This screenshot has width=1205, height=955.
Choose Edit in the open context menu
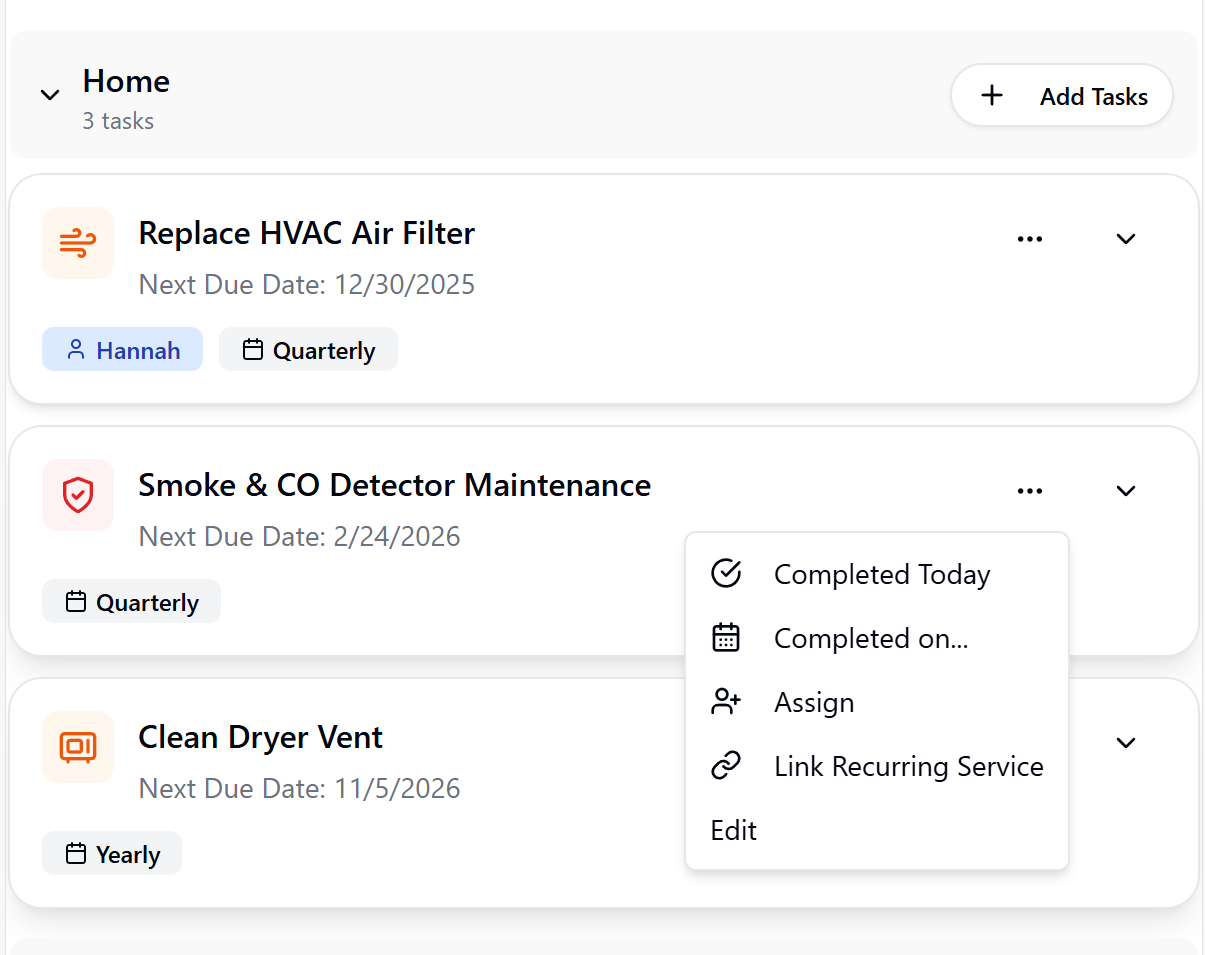733,829
